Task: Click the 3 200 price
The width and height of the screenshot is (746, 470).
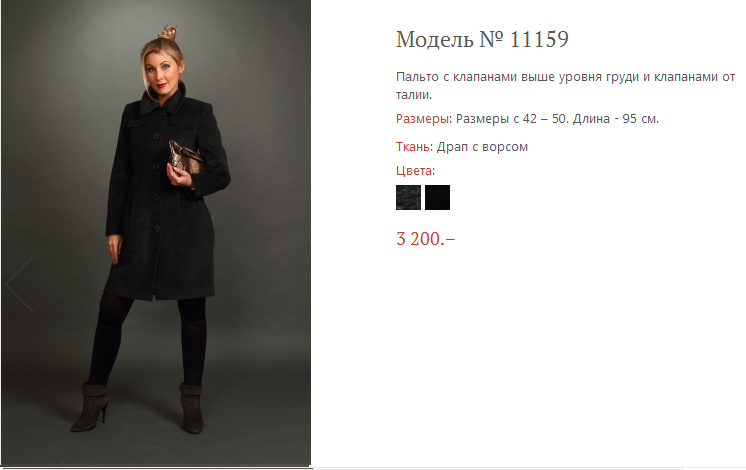Action: click(425, 239)
